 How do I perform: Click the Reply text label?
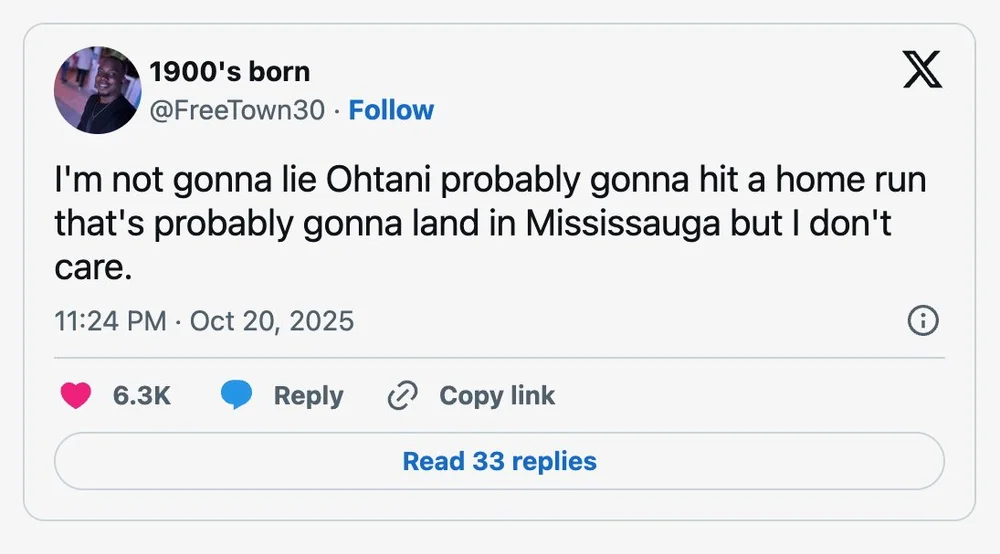click(x=308, y=396)
